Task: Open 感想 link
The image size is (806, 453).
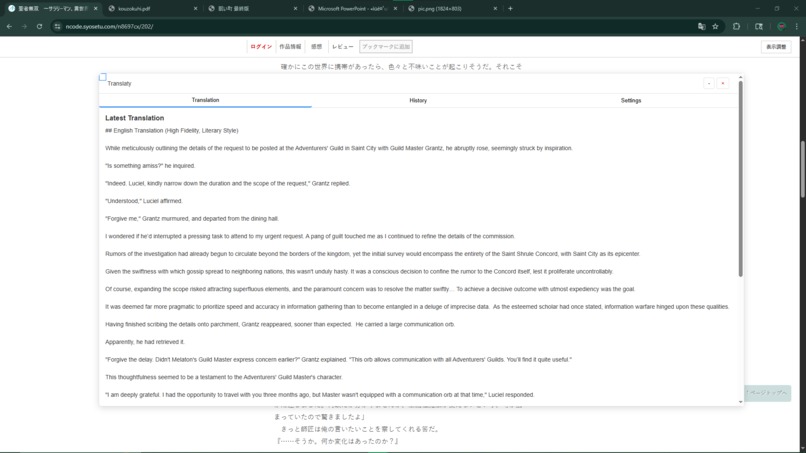Action: 317,47
